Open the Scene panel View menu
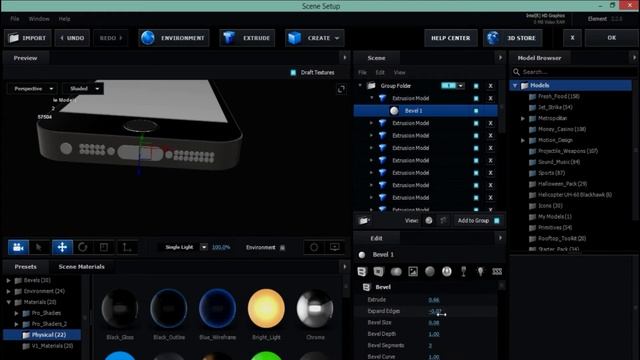The image size is (640, 360). pos(400,72)
